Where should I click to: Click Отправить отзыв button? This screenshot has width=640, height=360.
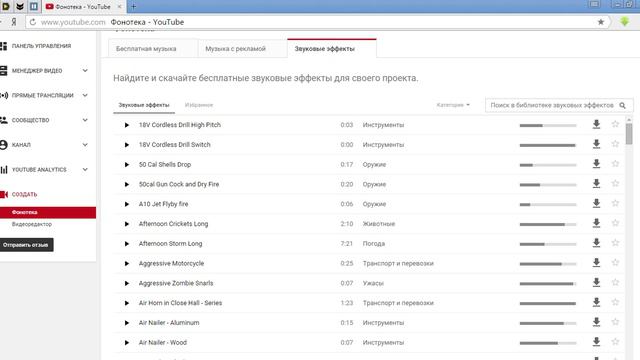[26, 245]
